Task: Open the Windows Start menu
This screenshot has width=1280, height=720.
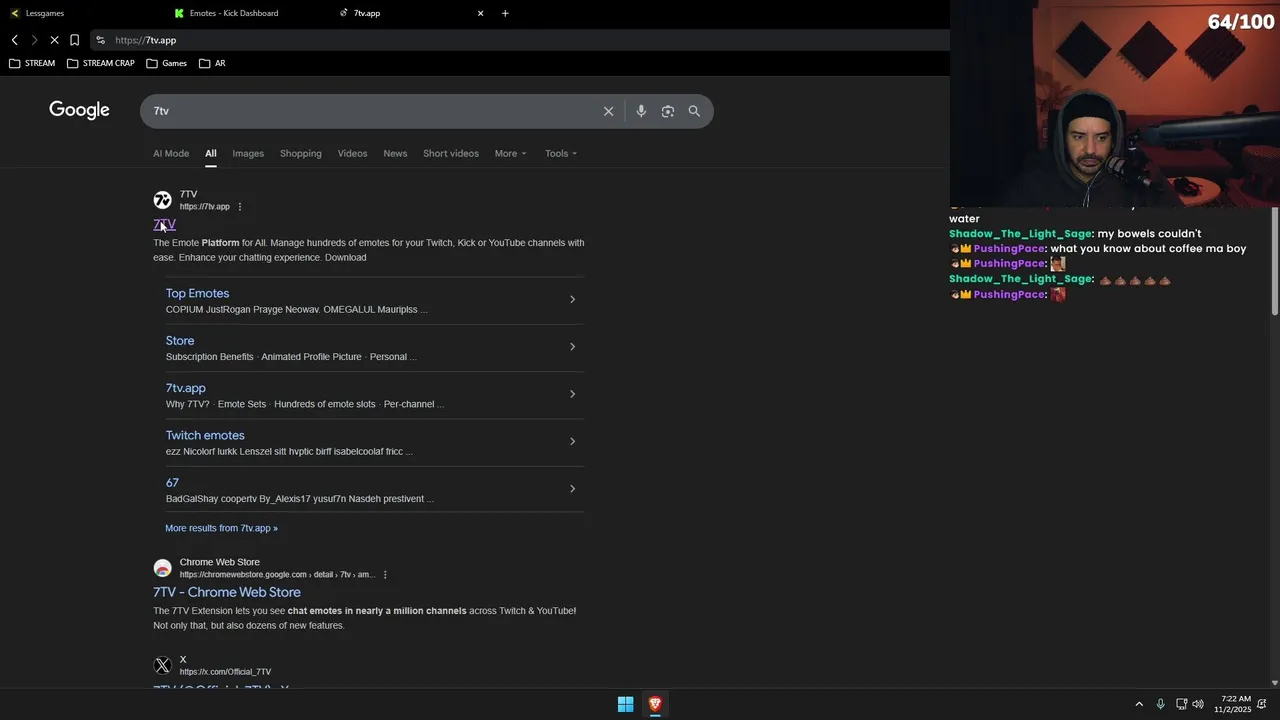Action: tap(625, 704)
